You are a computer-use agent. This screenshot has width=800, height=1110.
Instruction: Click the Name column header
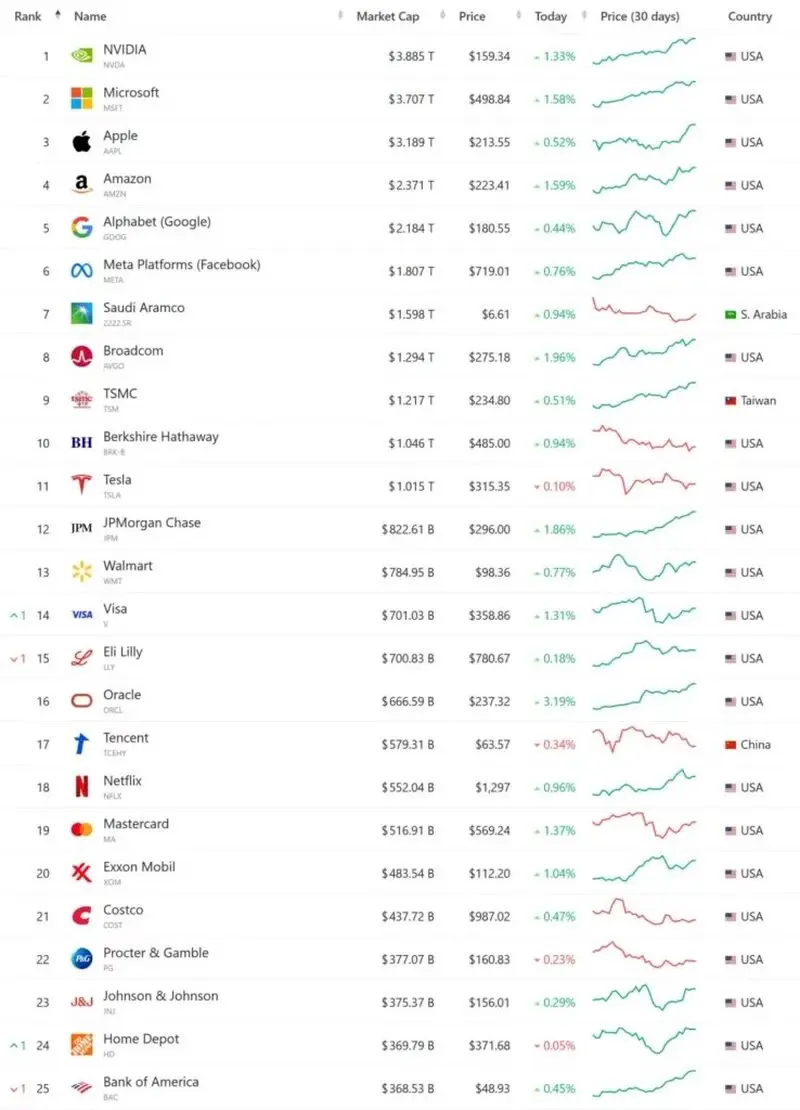pos(90,16)
